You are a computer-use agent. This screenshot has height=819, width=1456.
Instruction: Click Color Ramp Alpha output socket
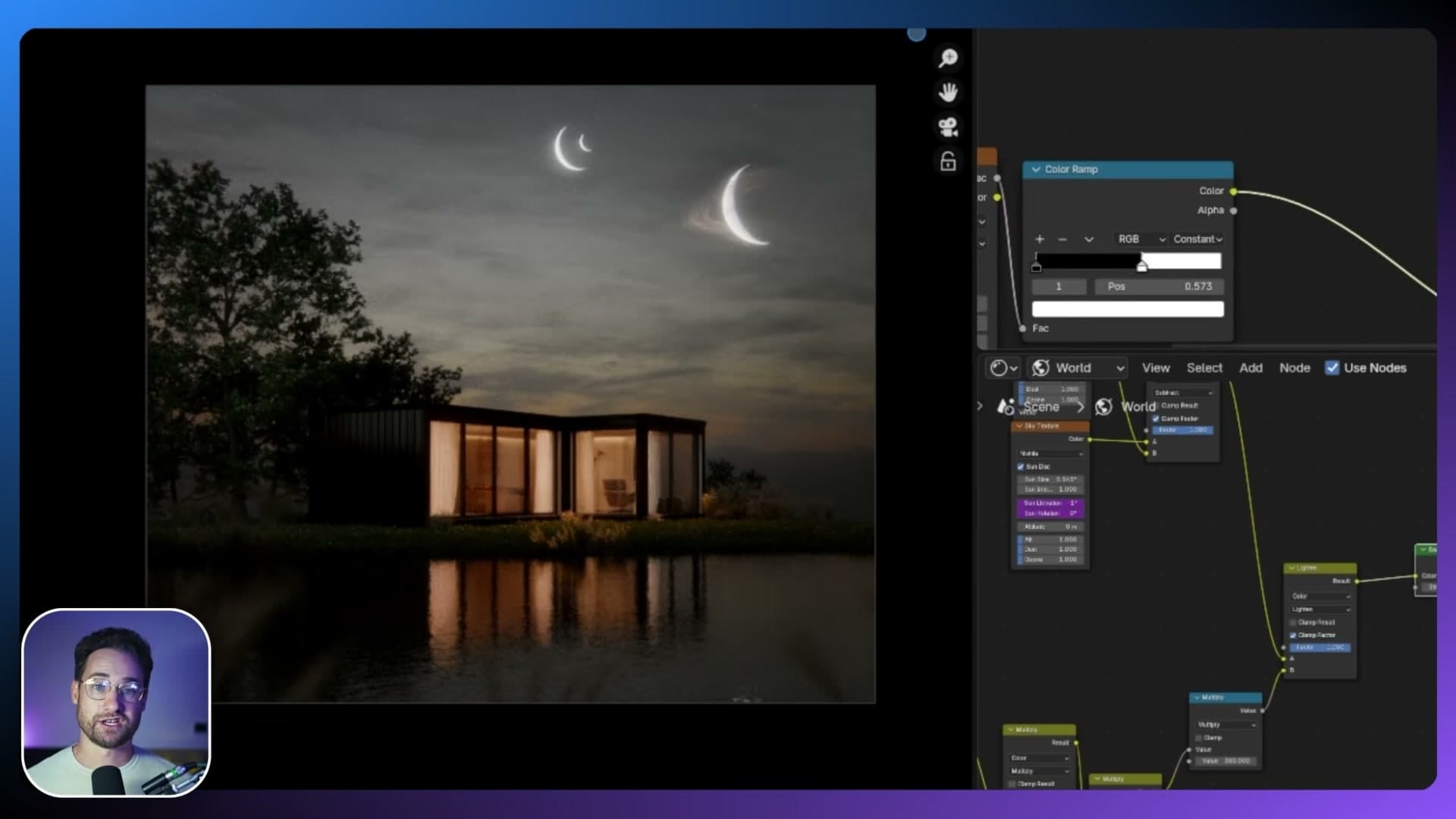1234,211
